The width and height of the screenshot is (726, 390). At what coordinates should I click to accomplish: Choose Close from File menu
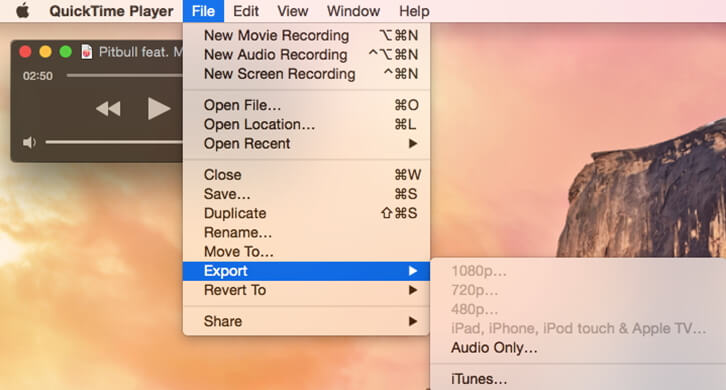coord(307,175)
